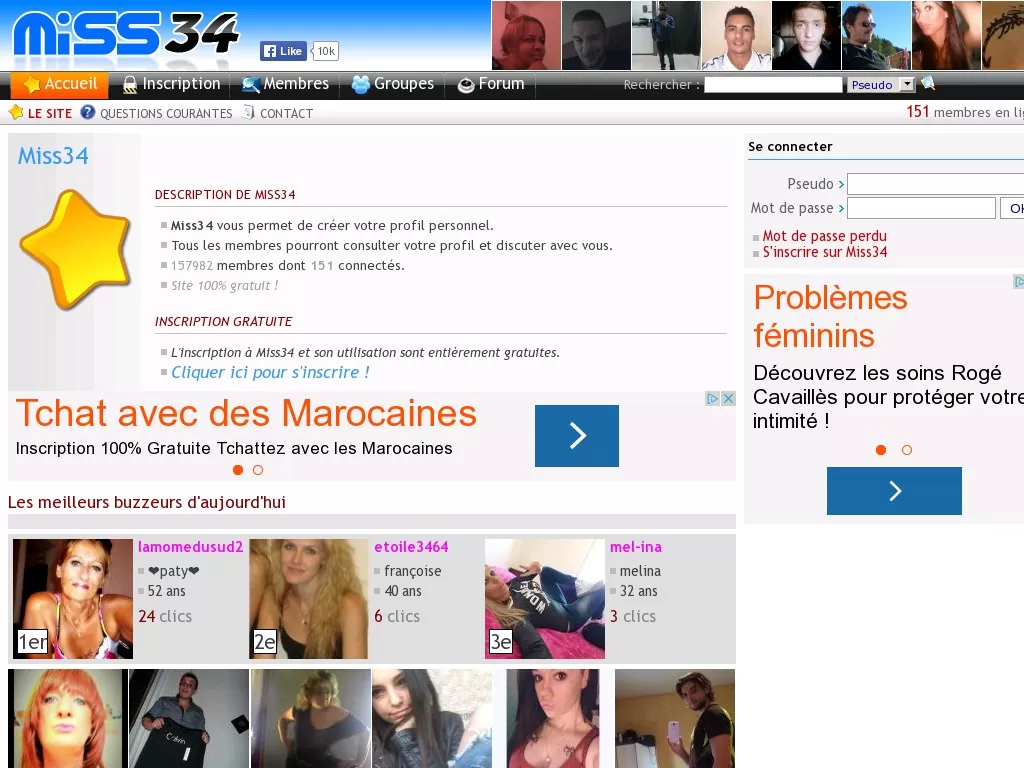
Task: Open the Membres menu
Action: (285, 84)
